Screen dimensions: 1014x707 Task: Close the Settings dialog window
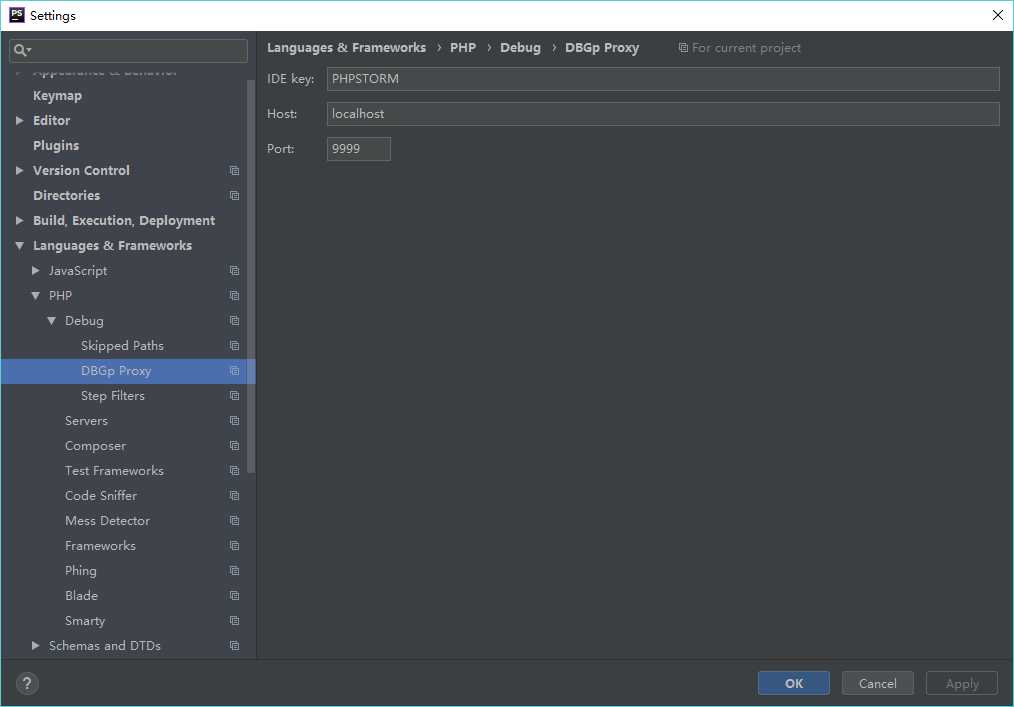(x=997, y=15)
